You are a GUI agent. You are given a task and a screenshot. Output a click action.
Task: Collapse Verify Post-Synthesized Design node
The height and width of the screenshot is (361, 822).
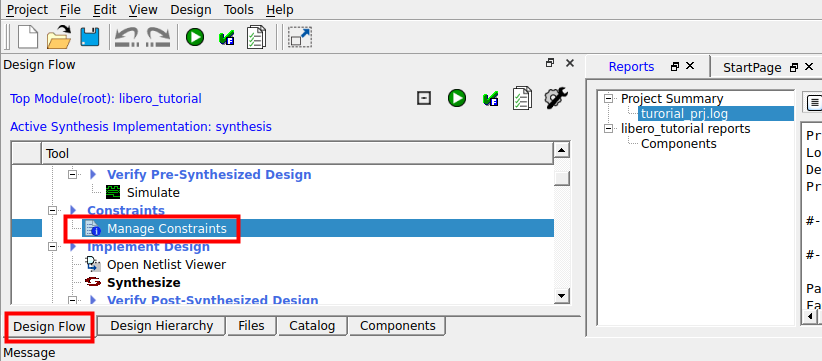[x=73, y=300]
